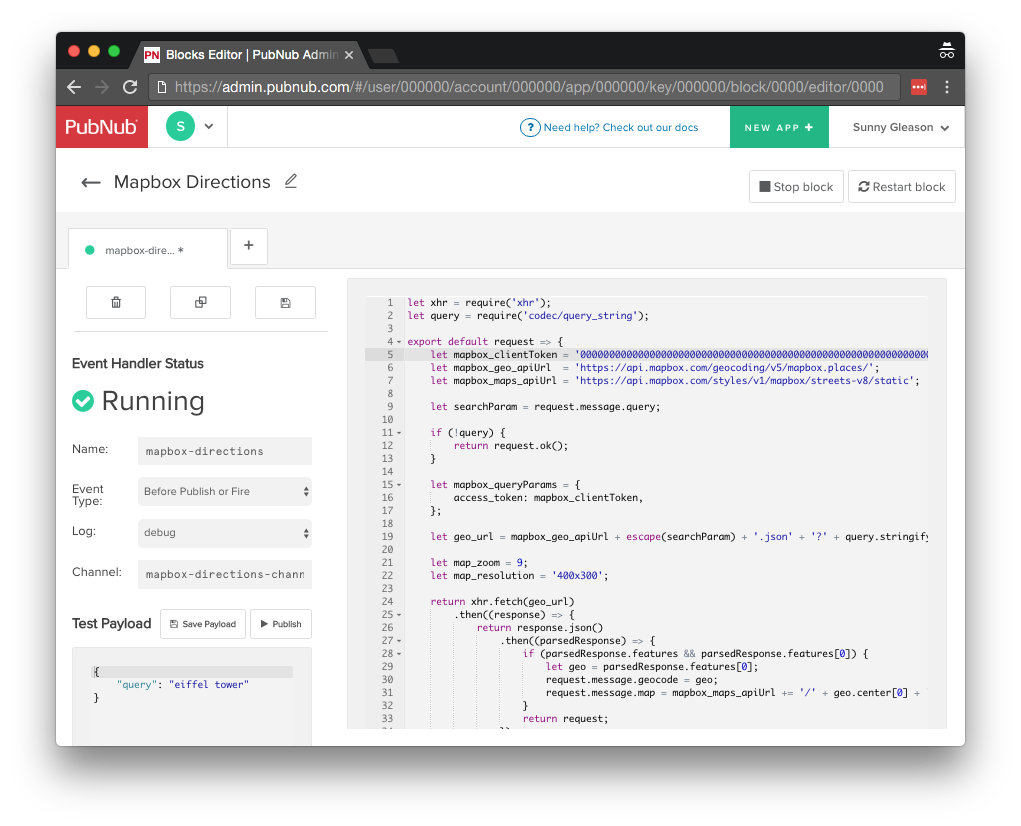Click the pencil edit icon beside Mapbox Directions

click(x=291, y=181)
